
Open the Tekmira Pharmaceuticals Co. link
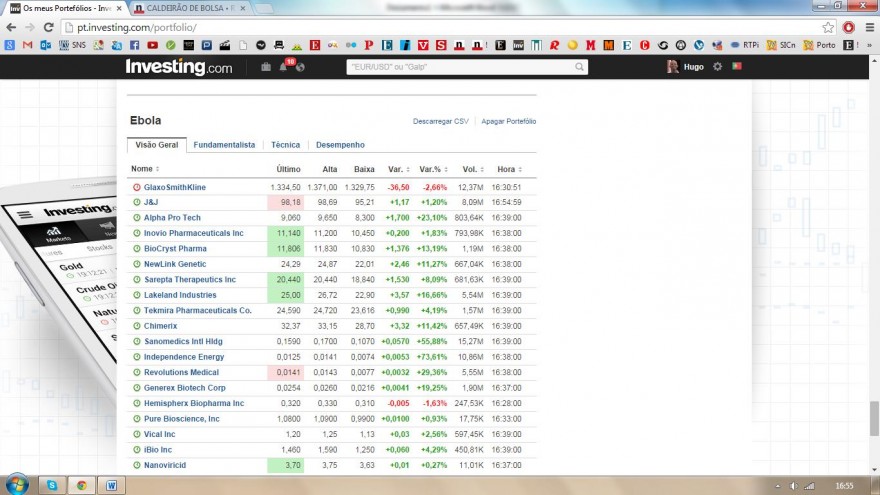(198, 310)
